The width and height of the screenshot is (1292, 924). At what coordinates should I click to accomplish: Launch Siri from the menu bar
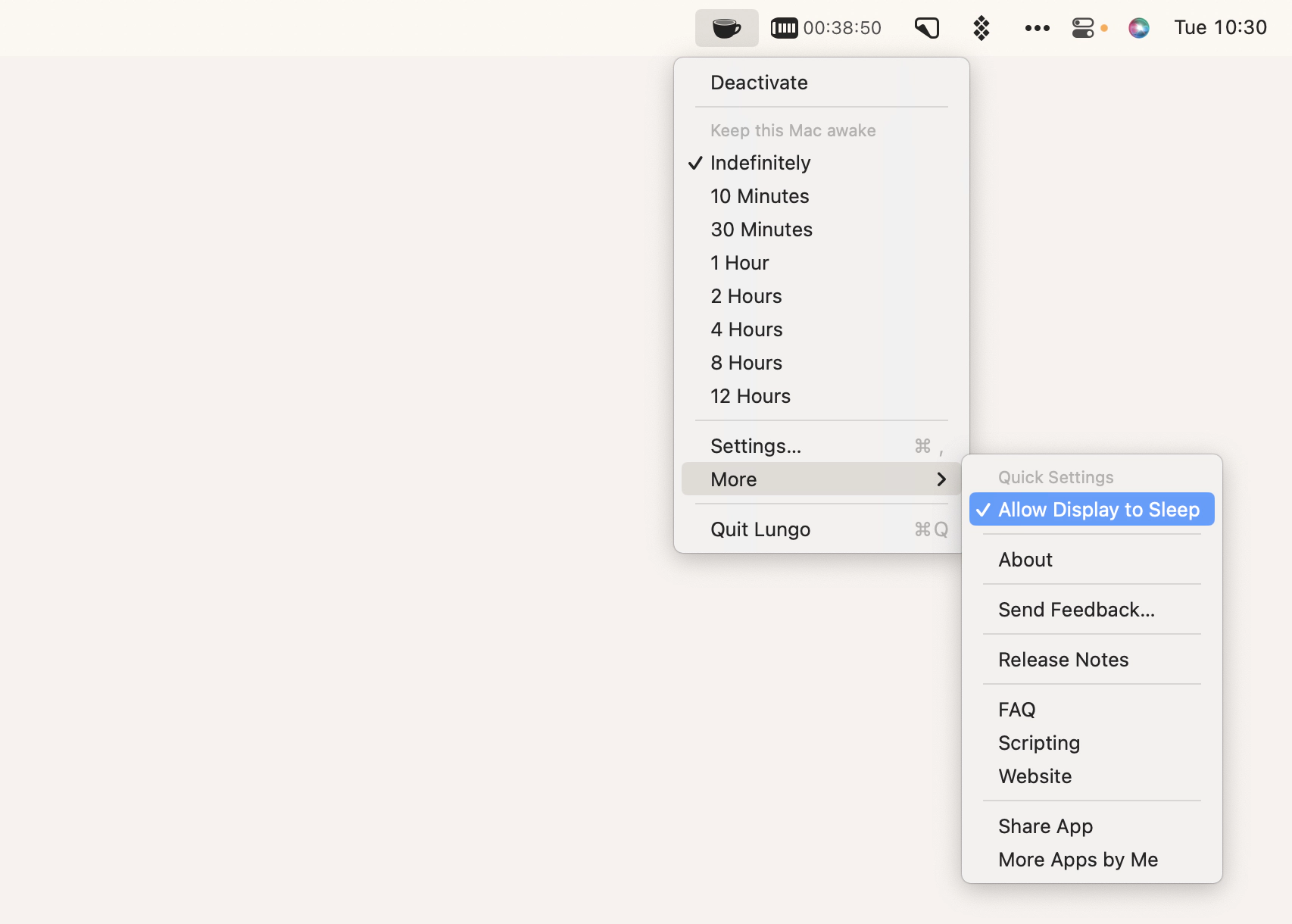(1138, 28)
